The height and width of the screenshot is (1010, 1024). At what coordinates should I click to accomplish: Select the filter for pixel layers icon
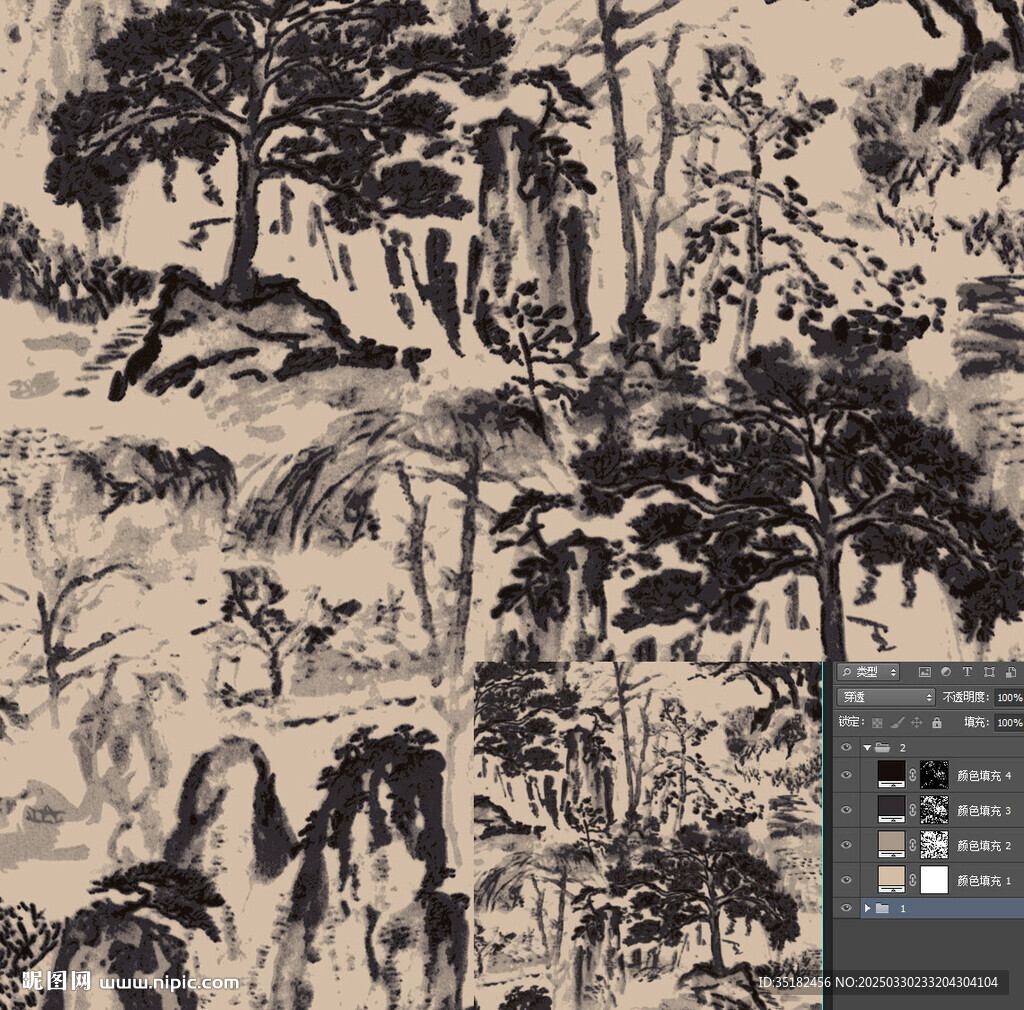tap(926, 672)
